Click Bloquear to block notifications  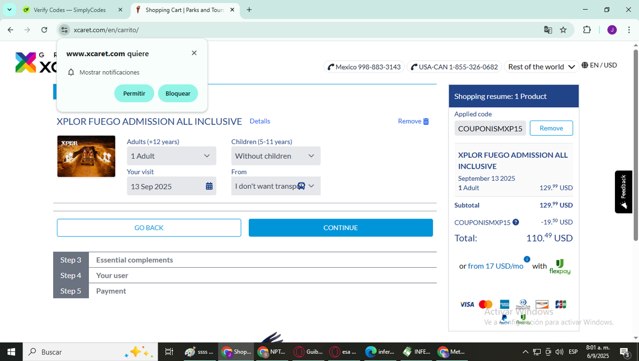pyautogui.click(x=178, y=93)
